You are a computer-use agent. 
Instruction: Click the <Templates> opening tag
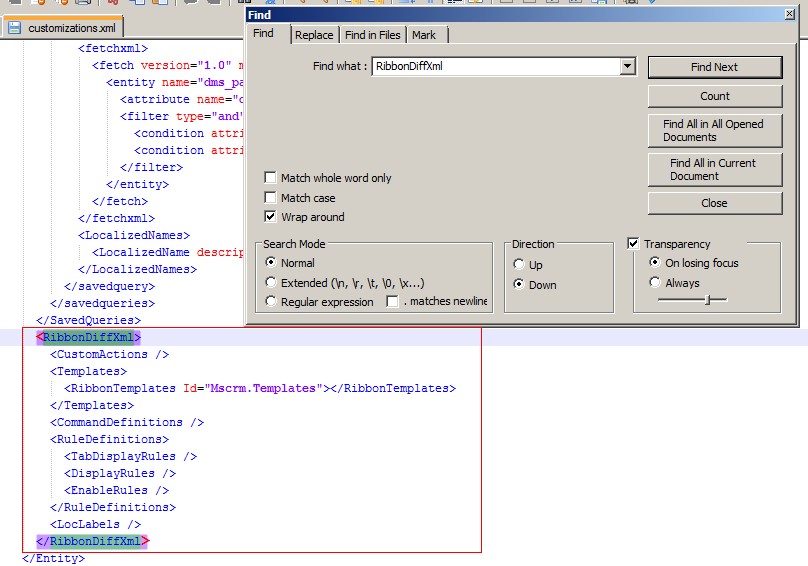(x=88, y=371)
